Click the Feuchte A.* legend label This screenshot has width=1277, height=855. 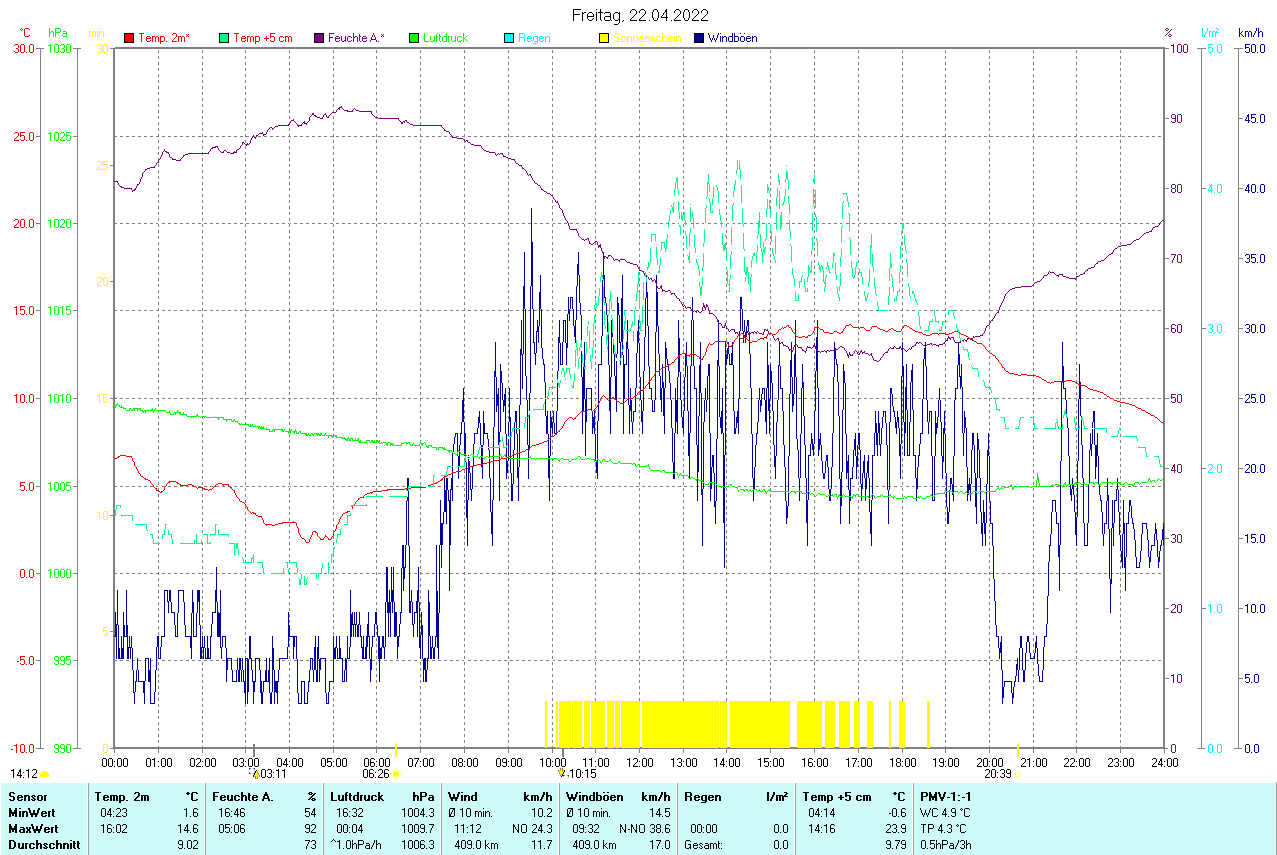pyautogui.click(x=356, y=38)
